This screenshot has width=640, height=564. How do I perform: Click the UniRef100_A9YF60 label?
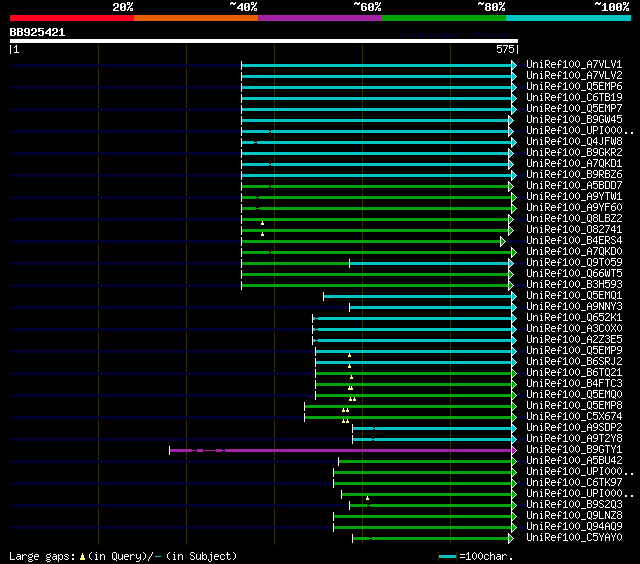[x=574, y=208]
